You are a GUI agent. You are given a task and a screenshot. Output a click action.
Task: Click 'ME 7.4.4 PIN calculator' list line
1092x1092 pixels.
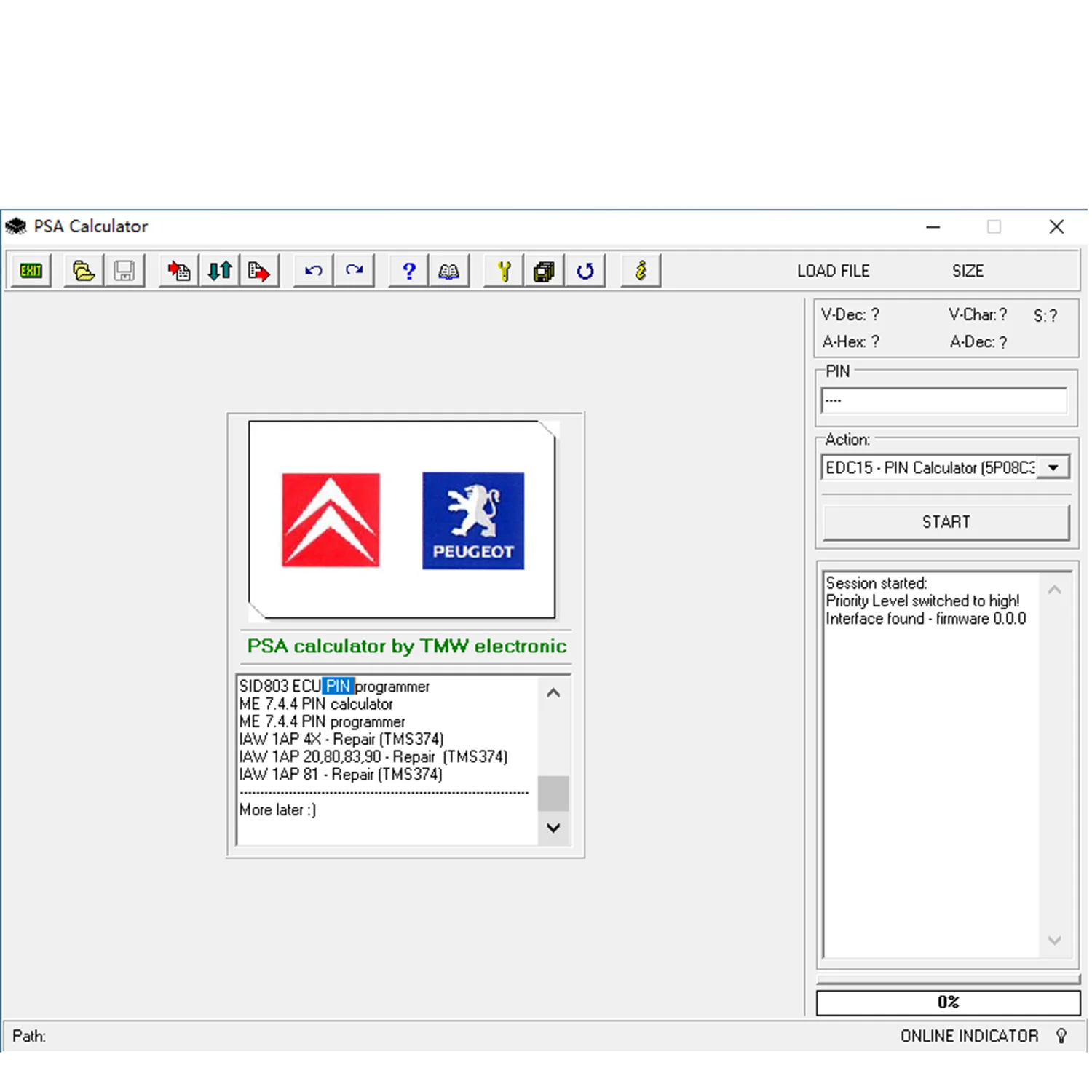pyautogui.click(x=316, y=704)
